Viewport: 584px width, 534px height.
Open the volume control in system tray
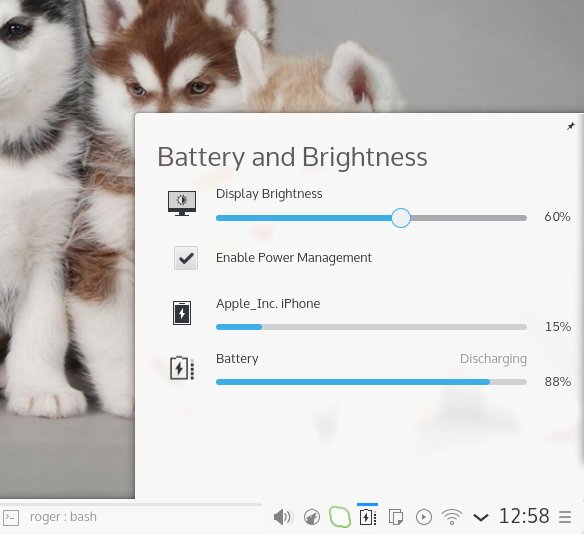pos(283,517)
